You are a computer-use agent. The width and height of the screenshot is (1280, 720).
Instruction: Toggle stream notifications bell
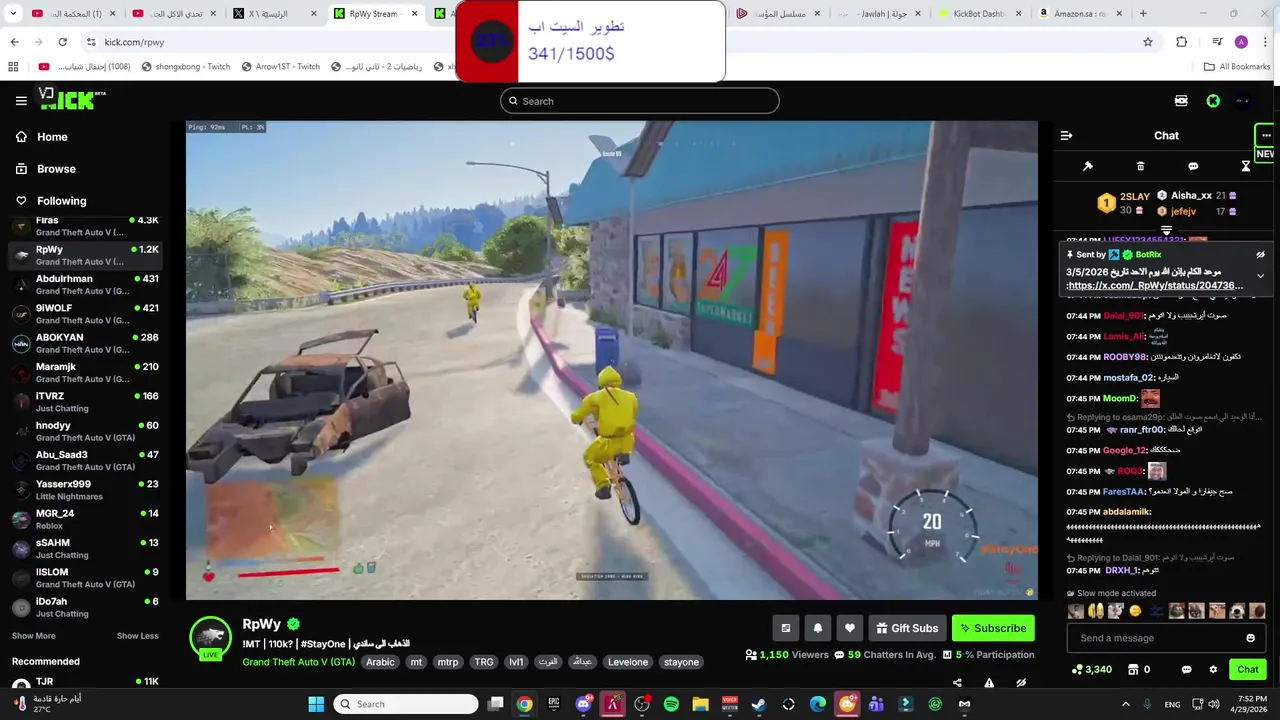click(818, 628)
